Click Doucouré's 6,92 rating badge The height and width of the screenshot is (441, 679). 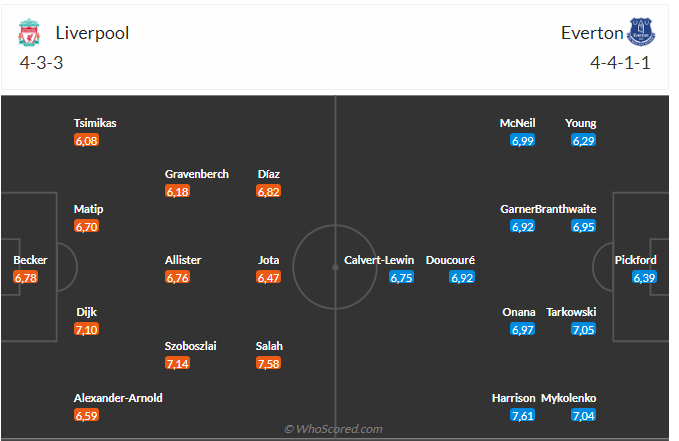pos(462,277)
